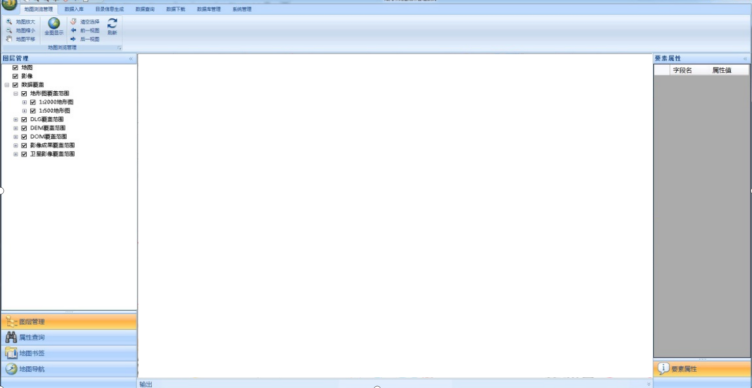Uncheck the 影像 layer checkbox

15,76
